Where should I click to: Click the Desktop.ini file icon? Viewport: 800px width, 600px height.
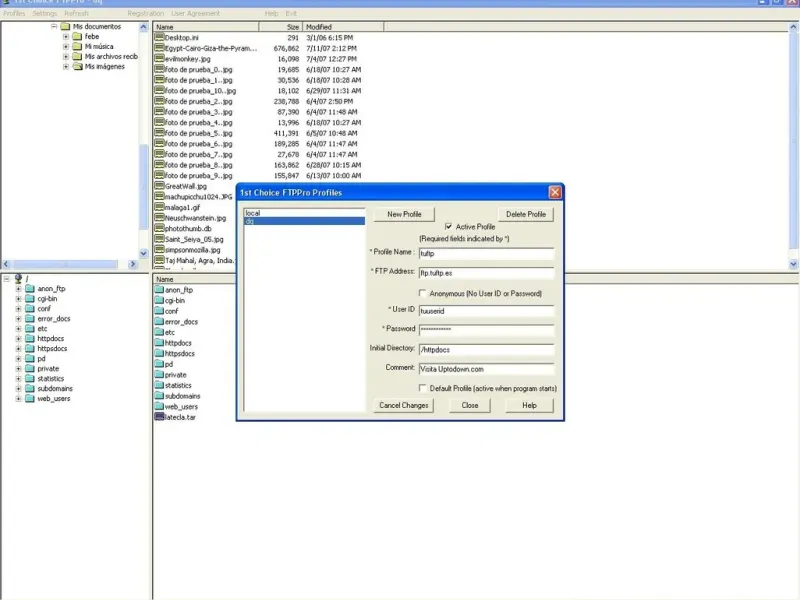point(159,37)
